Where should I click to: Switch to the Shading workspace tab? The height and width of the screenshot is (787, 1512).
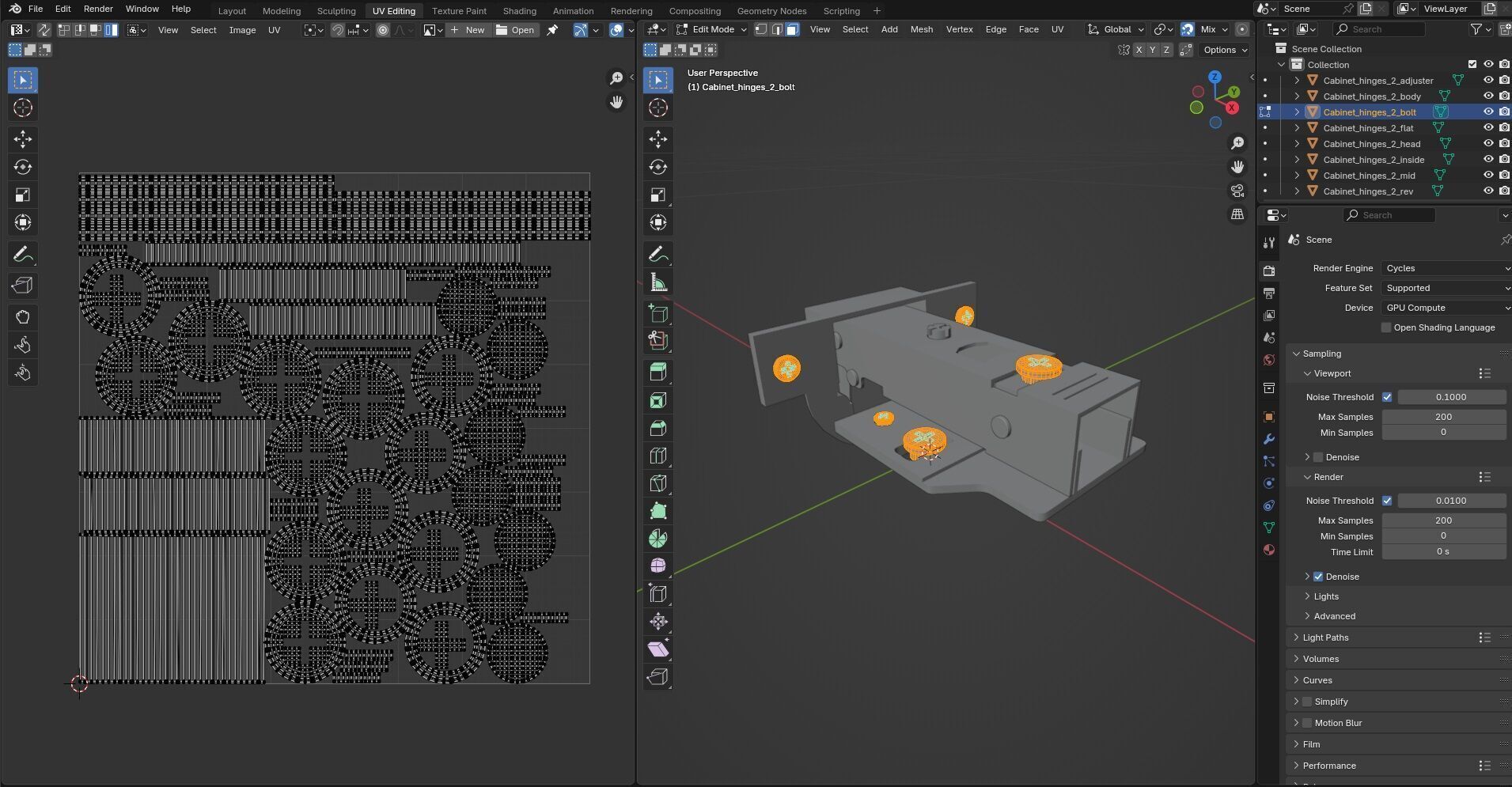(x=519, y=11)
